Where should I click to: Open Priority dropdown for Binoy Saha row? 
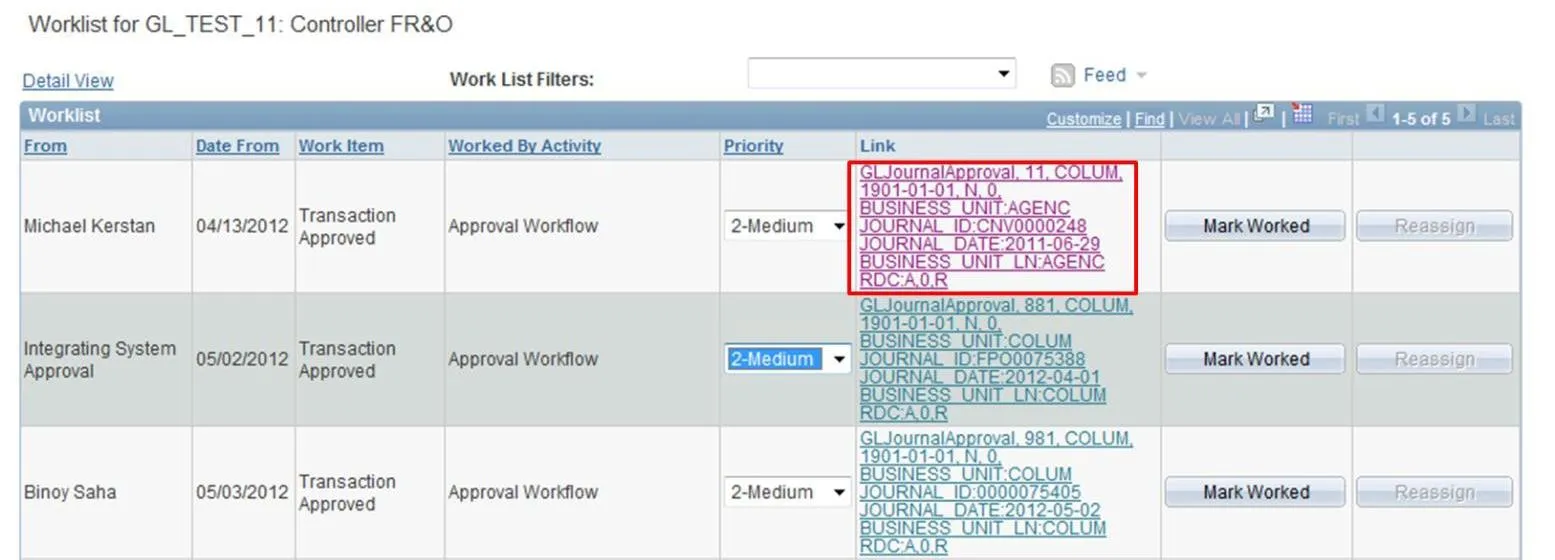pyautogui.click(x=787, y=492)
